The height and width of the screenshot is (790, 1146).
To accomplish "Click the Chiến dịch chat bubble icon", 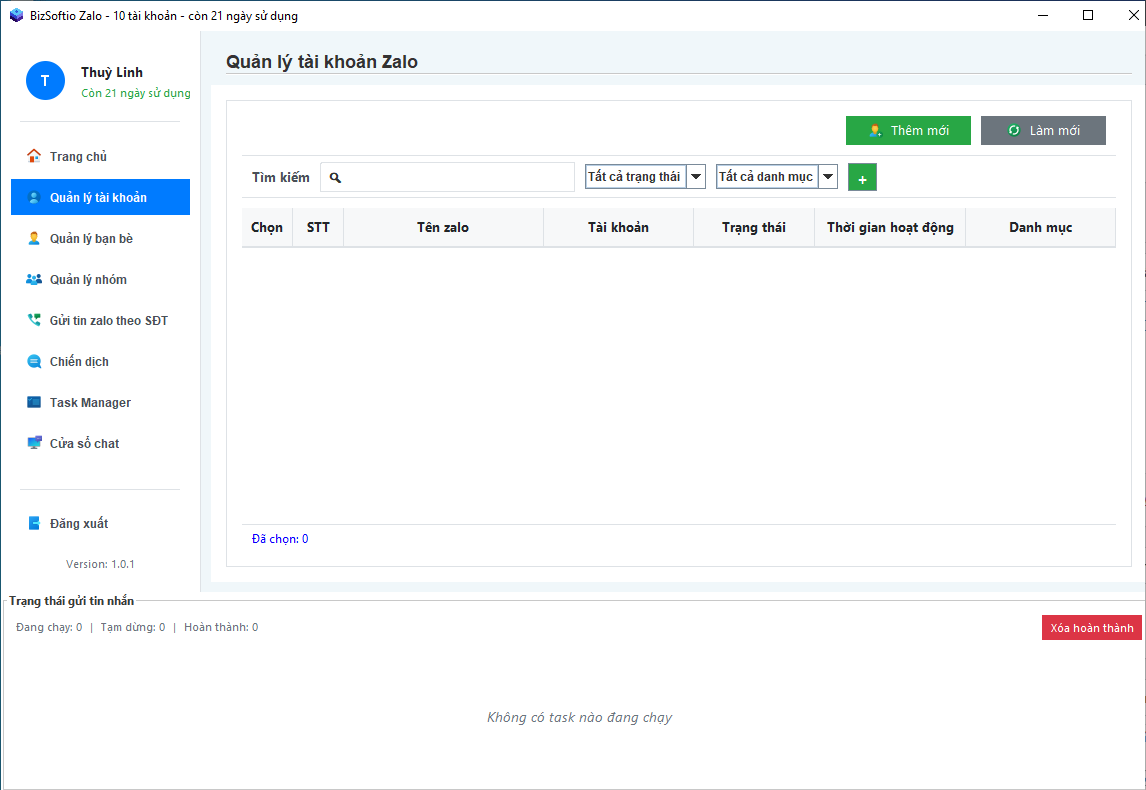I will [34, 361].
